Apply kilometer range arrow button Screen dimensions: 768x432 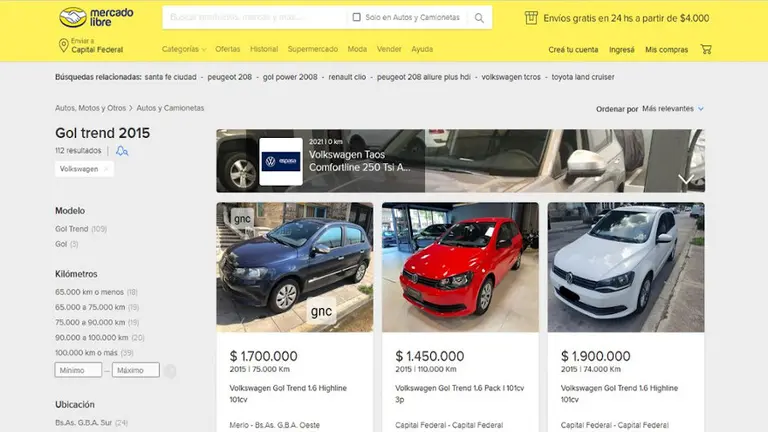[x=170, y=371]
